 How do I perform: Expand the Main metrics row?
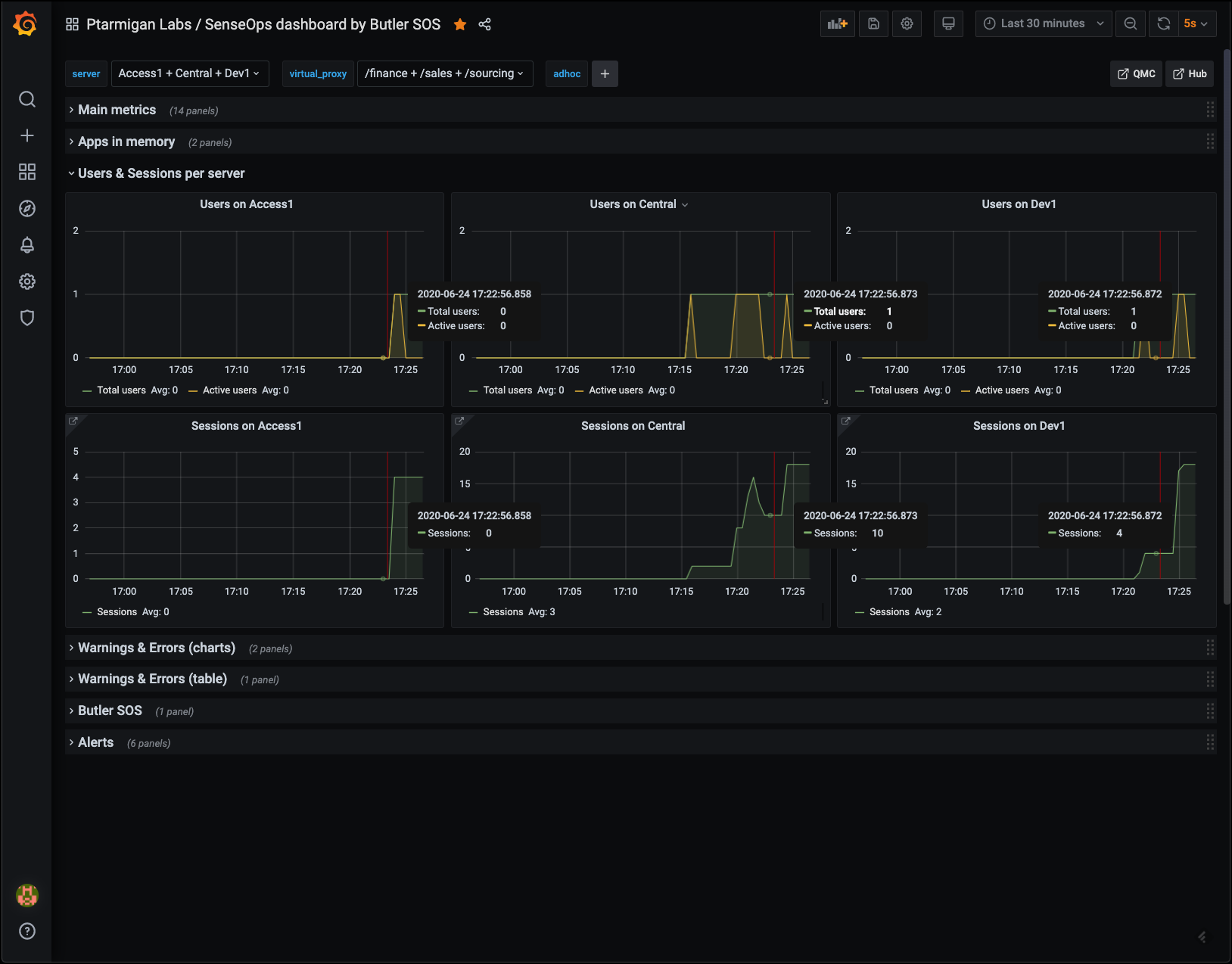pos(117,110)
